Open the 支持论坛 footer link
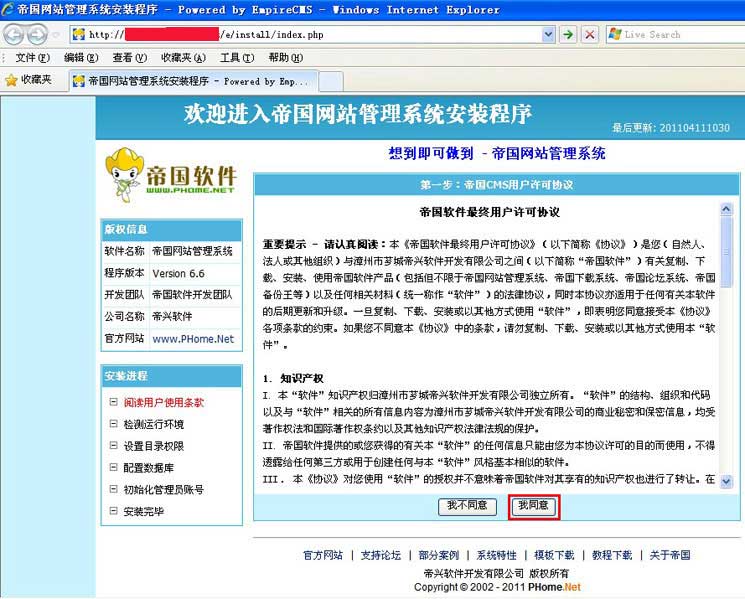This screenshot has width=745, height=599. coord(380,555)
